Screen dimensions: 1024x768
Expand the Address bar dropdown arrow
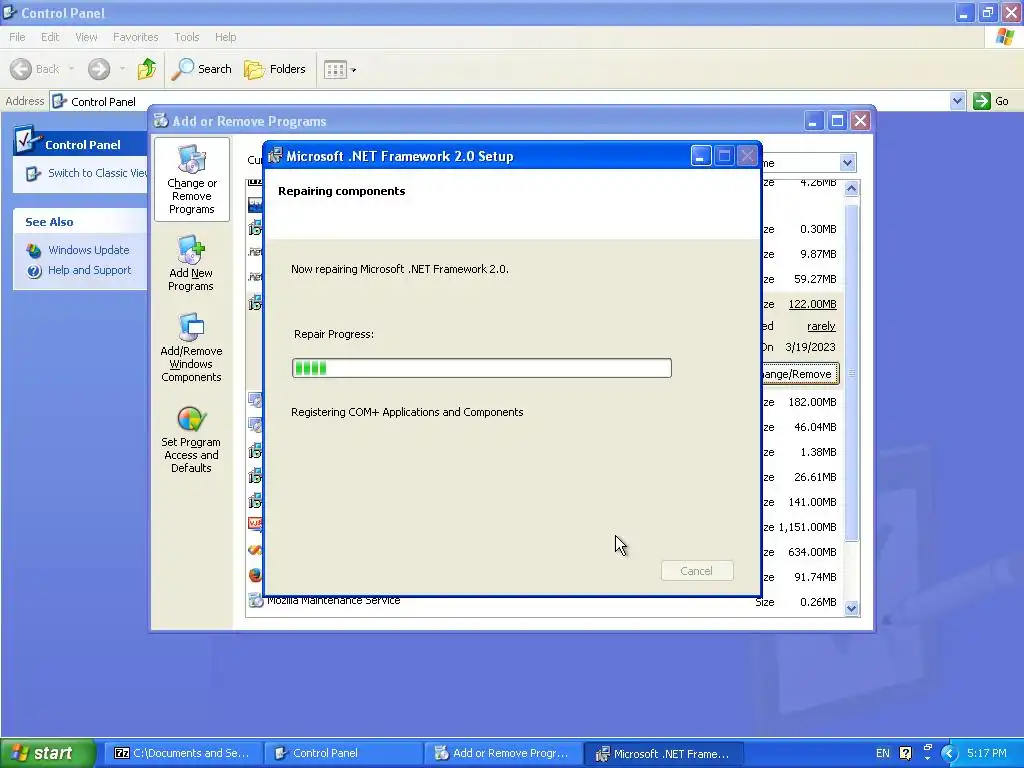pos(957,101)
